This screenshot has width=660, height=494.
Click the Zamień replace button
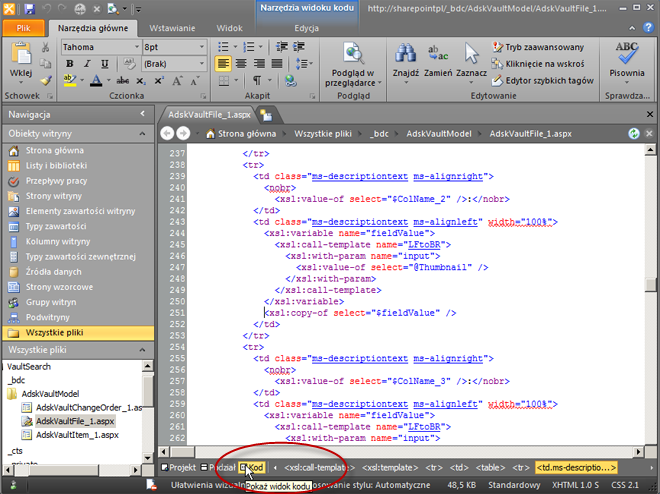(x=438, y=62)
